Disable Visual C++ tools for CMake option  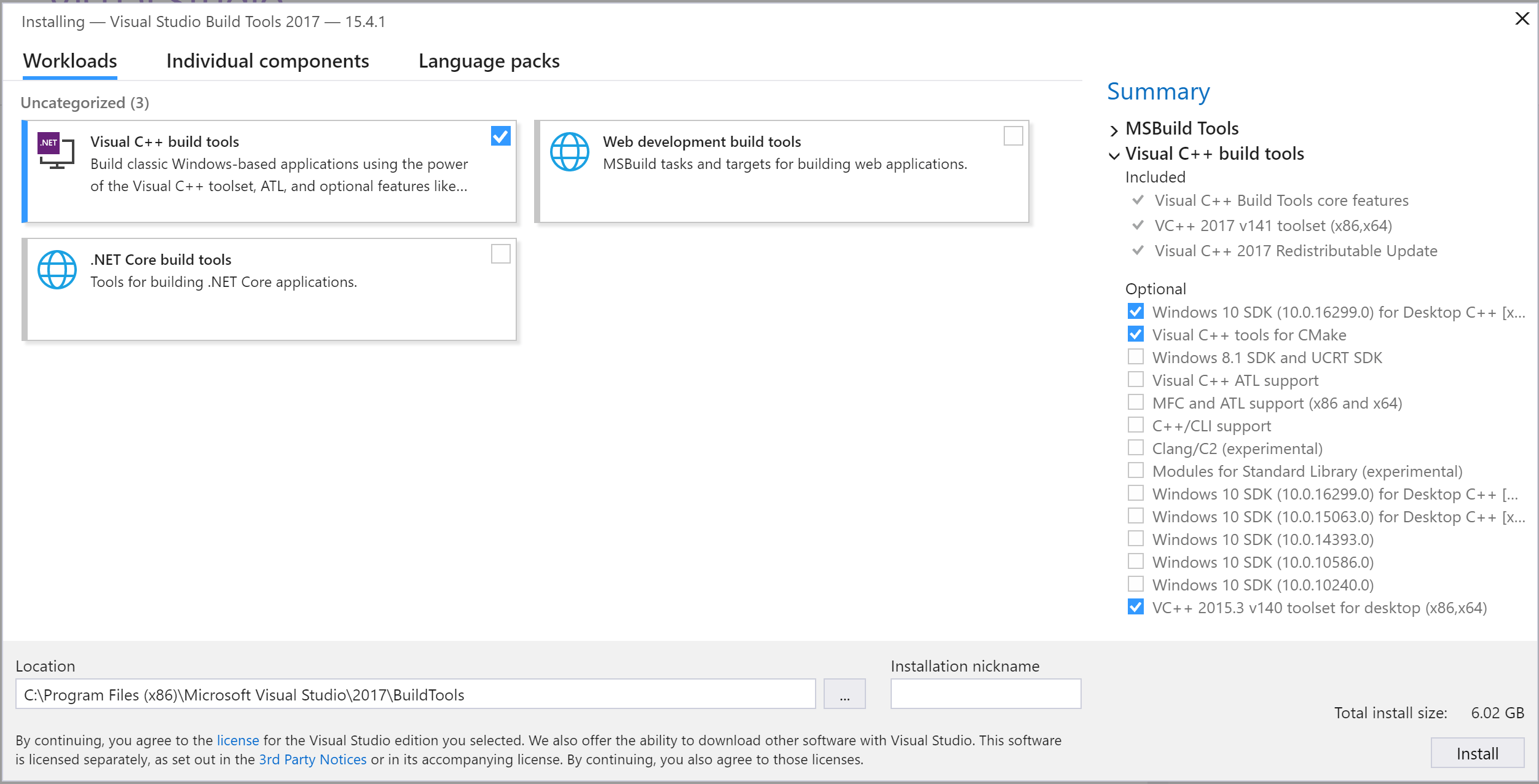[1135, 335]
